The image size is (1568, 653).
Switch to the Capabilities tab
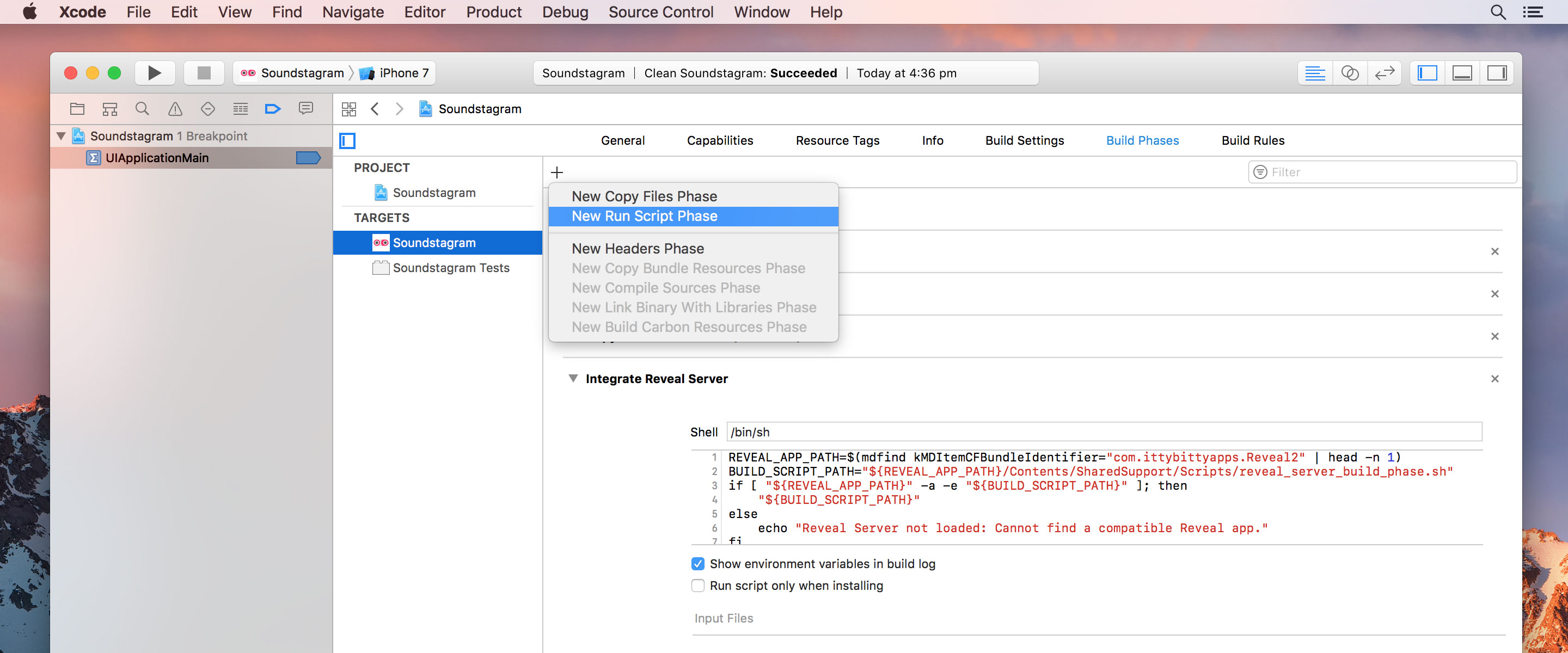tap(720, 140)
